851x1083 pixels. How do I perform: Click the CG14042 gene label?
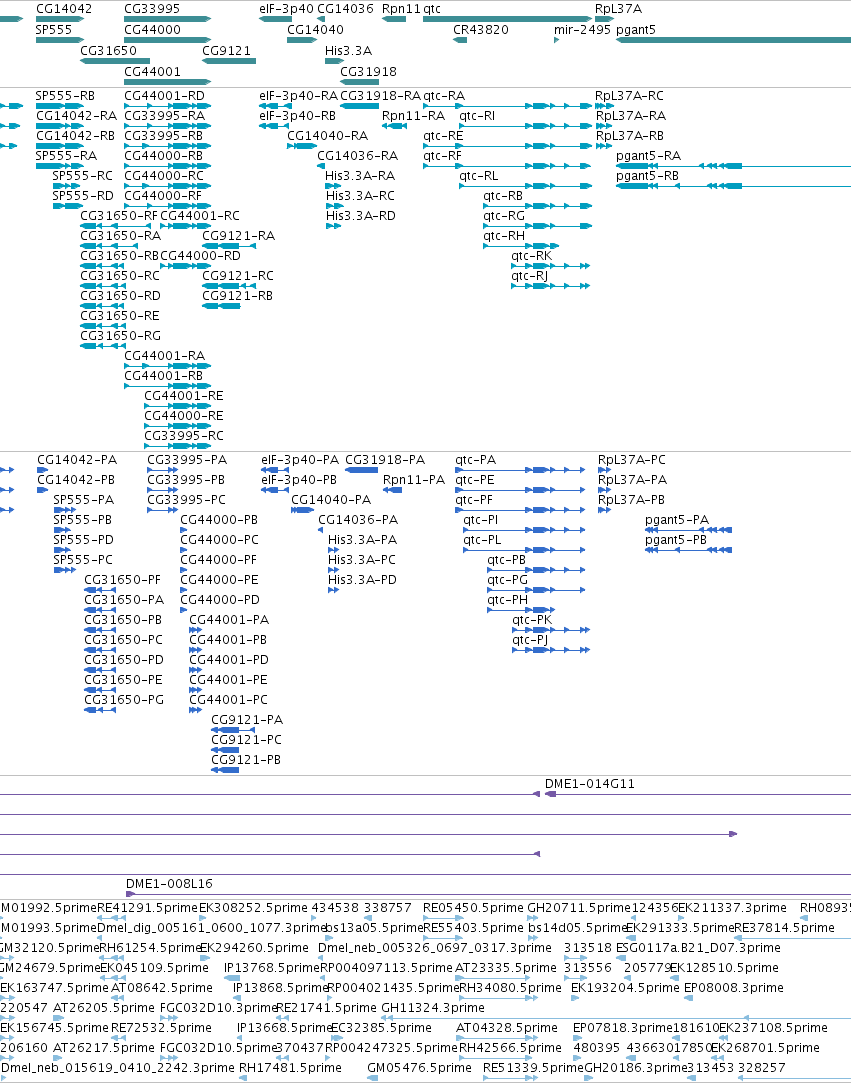tap(64, 9)
